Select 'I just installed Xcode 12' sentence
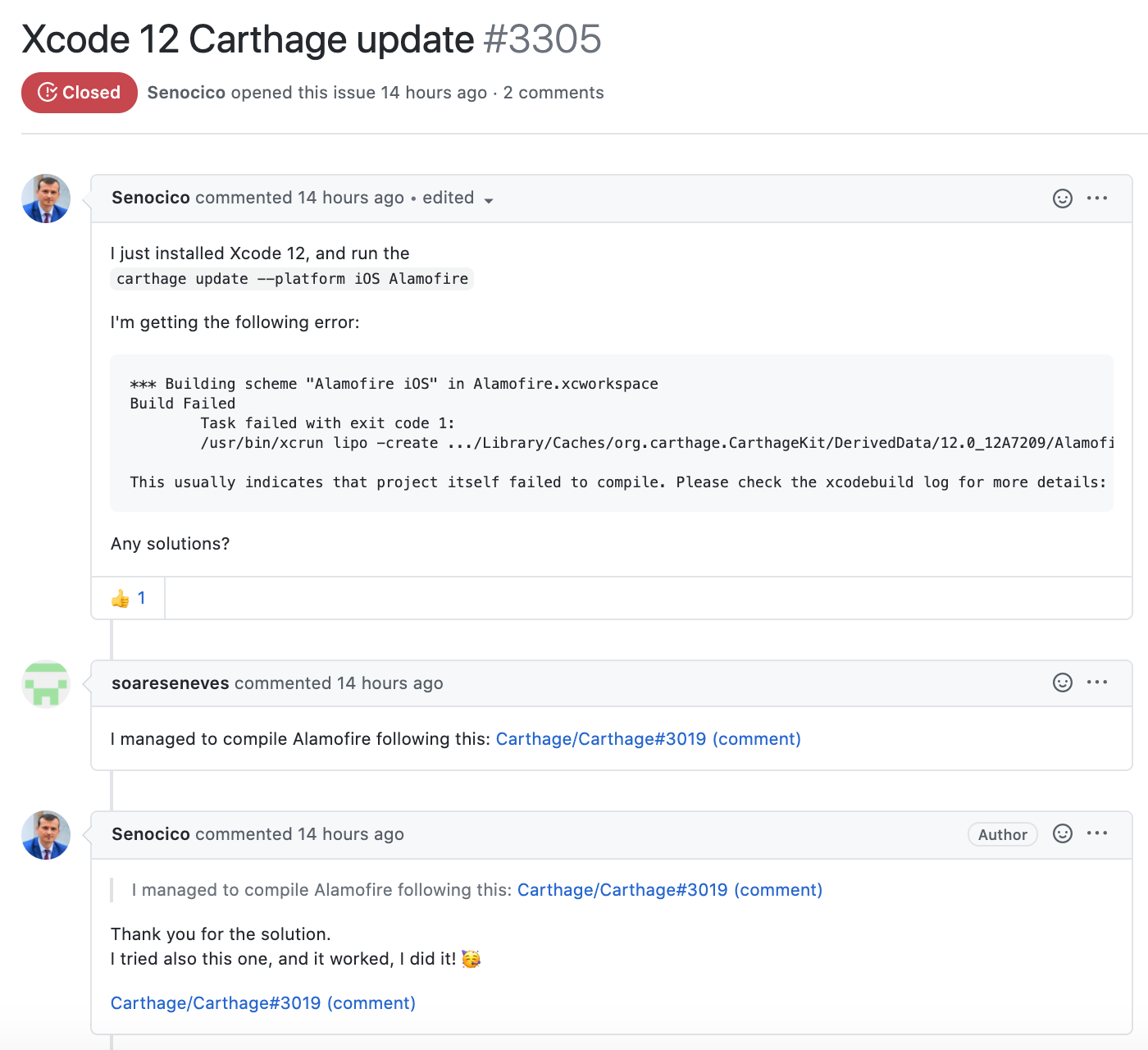 tap(260, 253)
